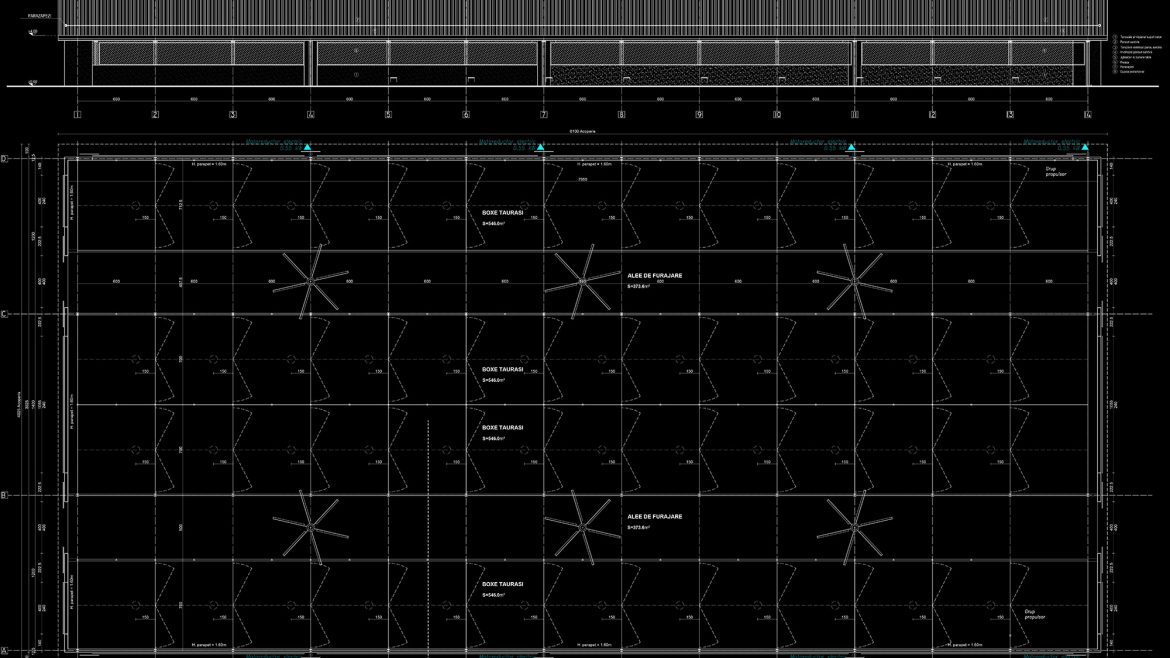Select the numbered materials legend beside the elevation
This screenshot has height=658, width=1170.
click(1139, 54)
